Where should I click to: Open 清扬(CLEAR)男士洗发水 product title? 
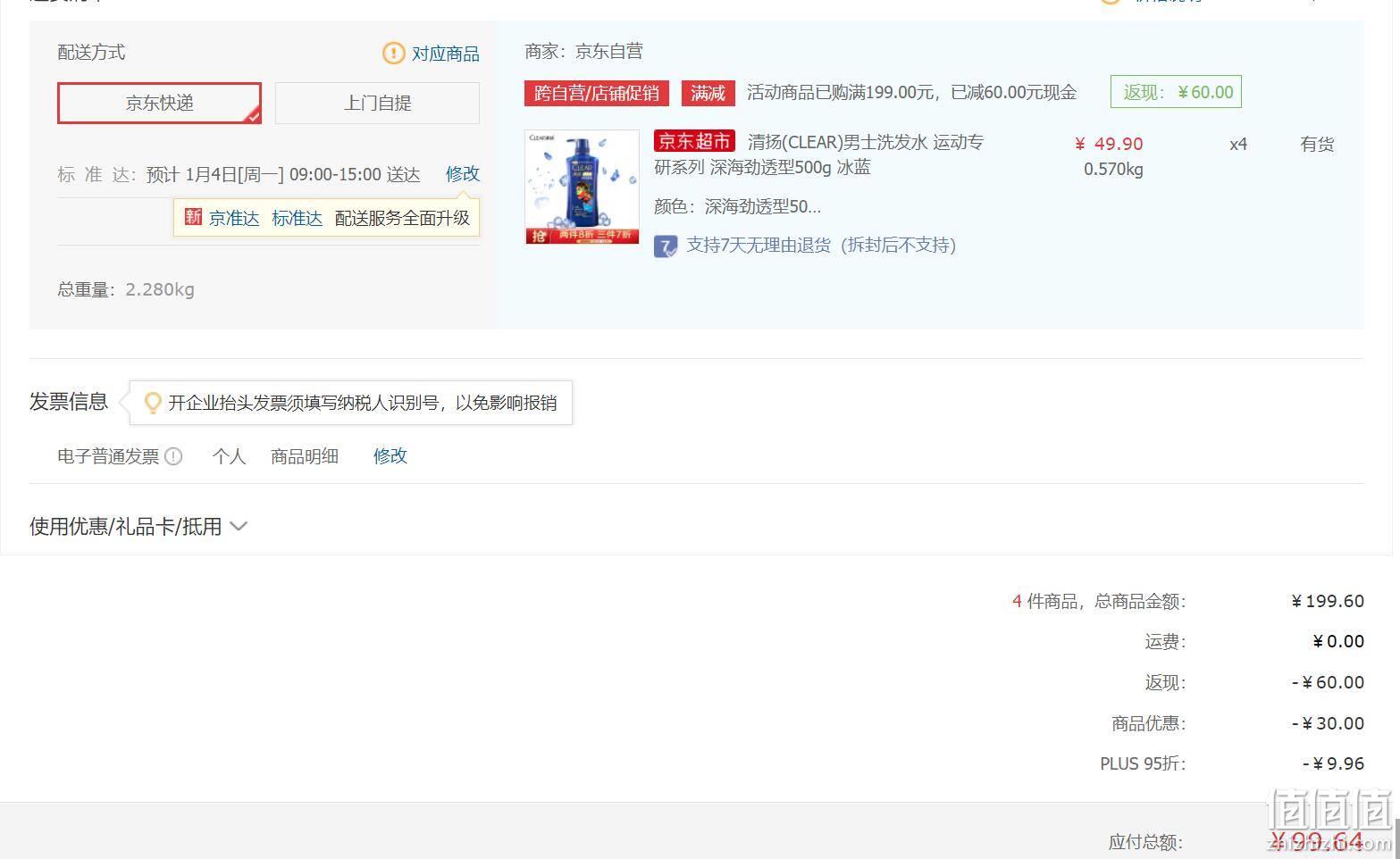[x=818, y=154]
